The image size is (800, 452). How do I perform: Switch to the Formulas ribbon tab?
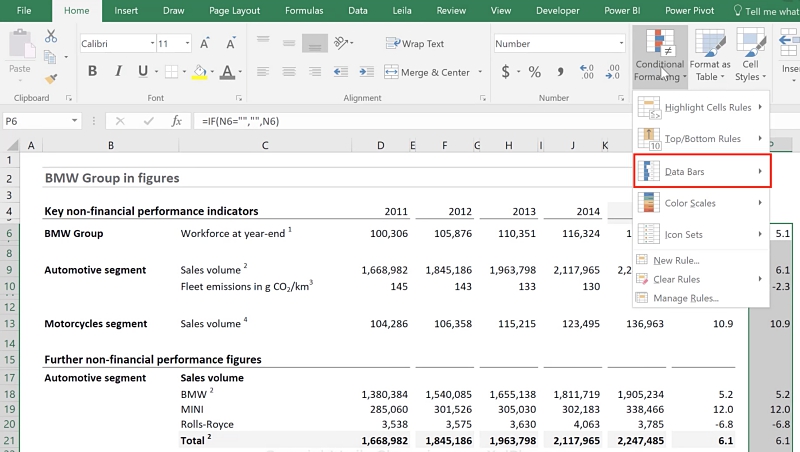click(305, 10)
